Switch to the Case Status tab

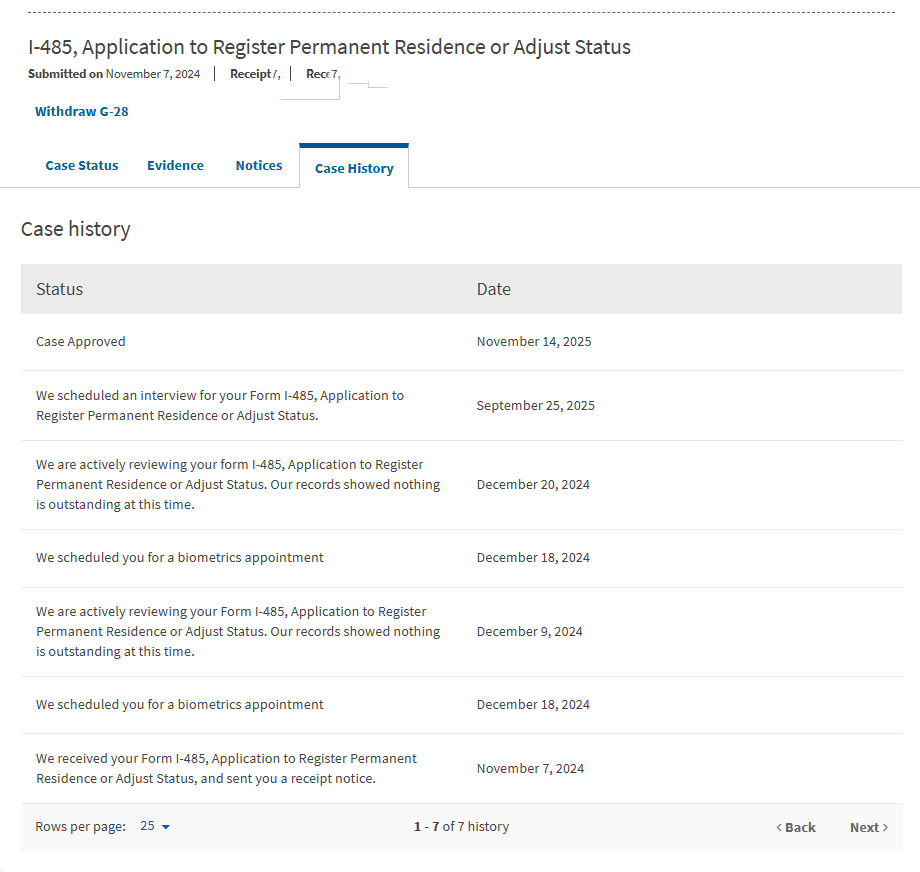(x=82, y=166)
